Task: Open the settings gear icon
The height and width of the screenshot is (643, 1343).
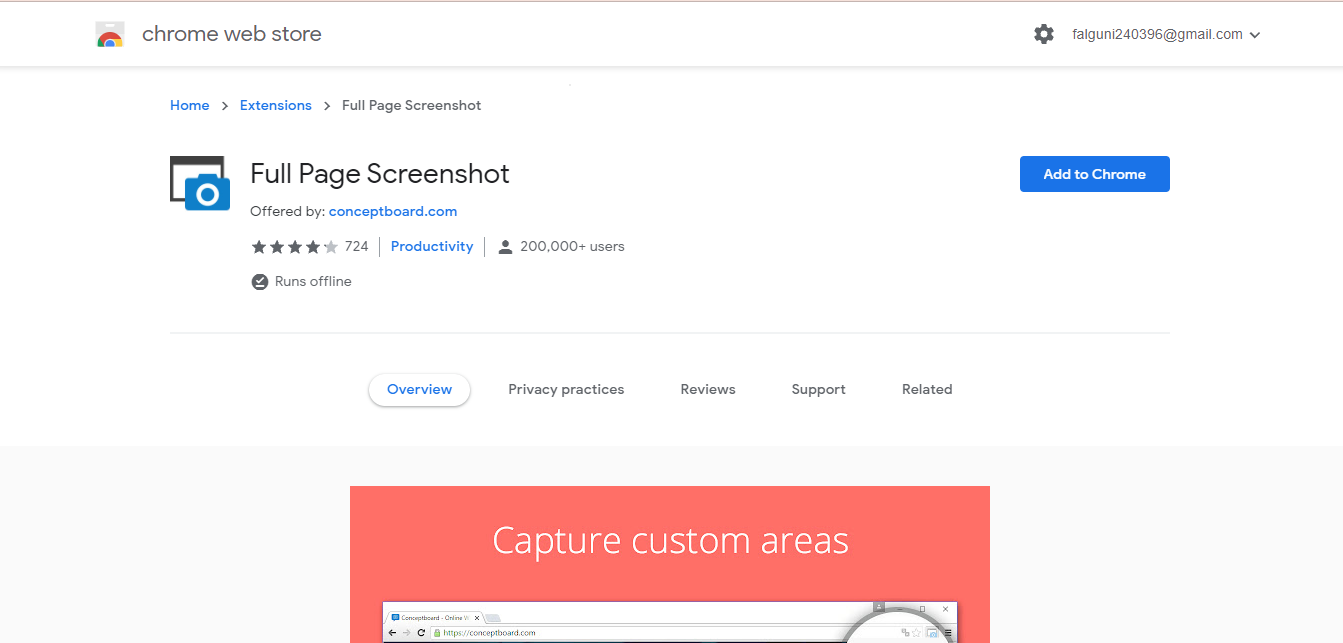Action: tap(1044, 34)
